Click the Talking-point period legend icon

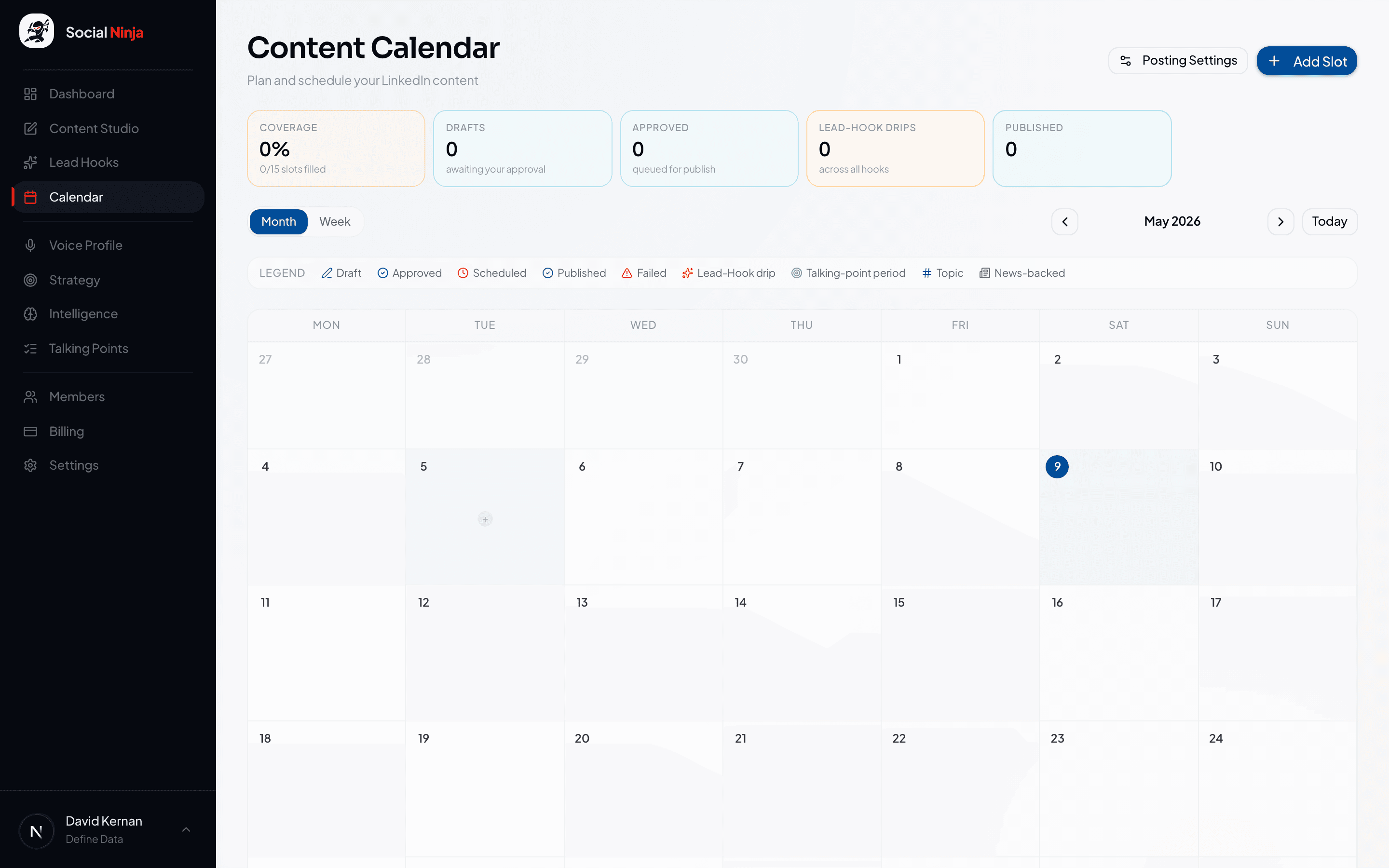(x=797, y=273)
